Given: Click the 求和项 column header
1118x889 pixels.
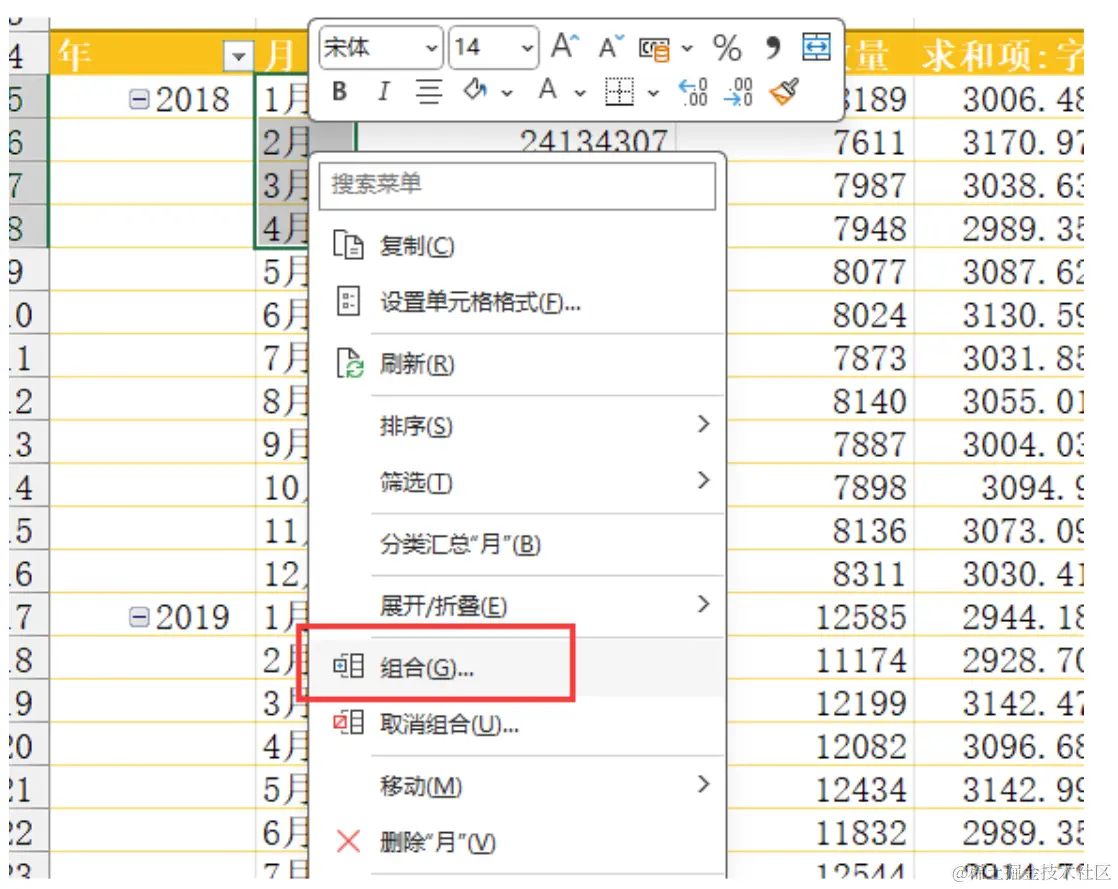Looking at the screenshot, I should click(x=998, y=54).
